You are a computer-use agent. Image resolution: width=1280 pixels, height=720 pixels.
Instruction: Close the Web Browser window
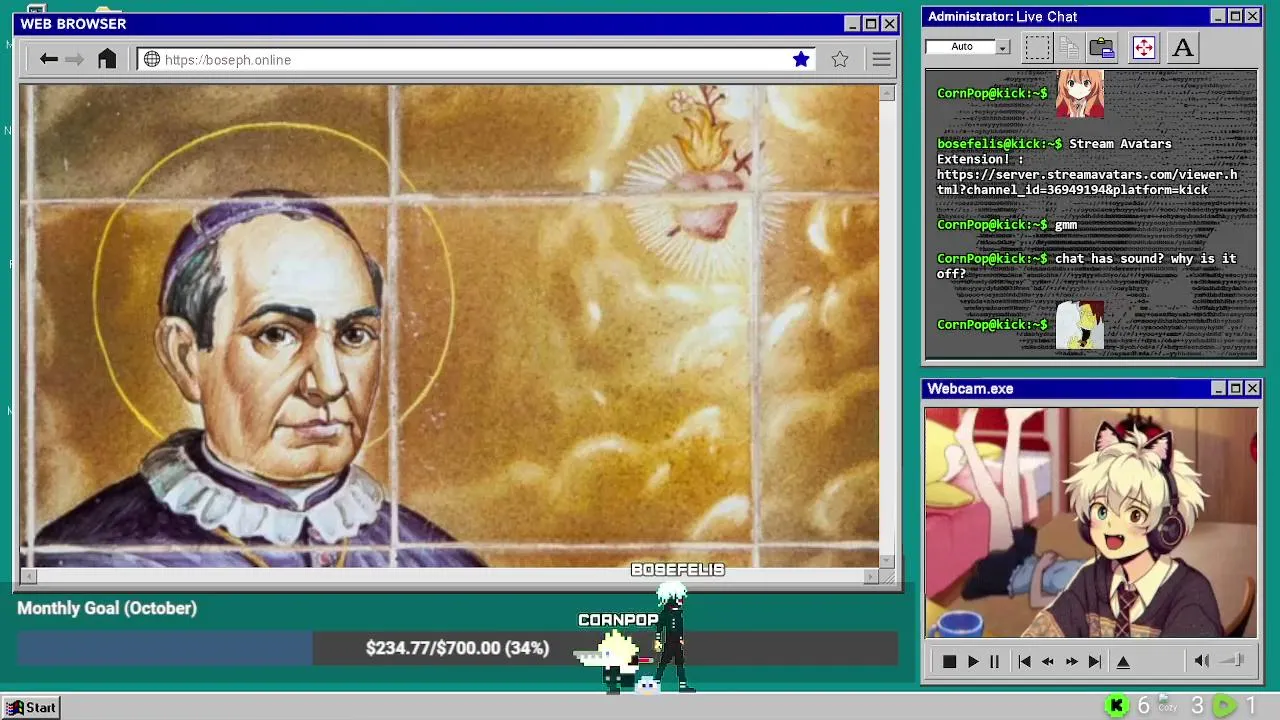coord(889,24)
